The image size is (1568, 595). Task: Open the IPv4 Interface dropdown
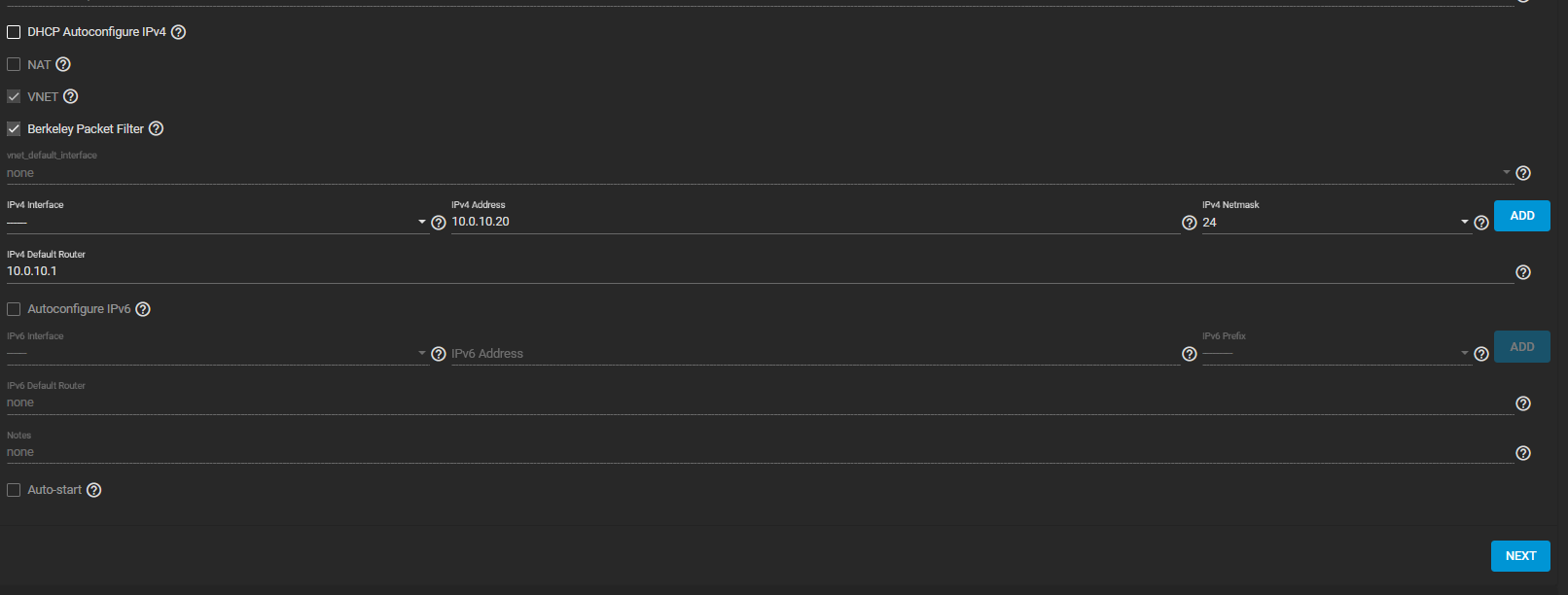coord(217,222)
